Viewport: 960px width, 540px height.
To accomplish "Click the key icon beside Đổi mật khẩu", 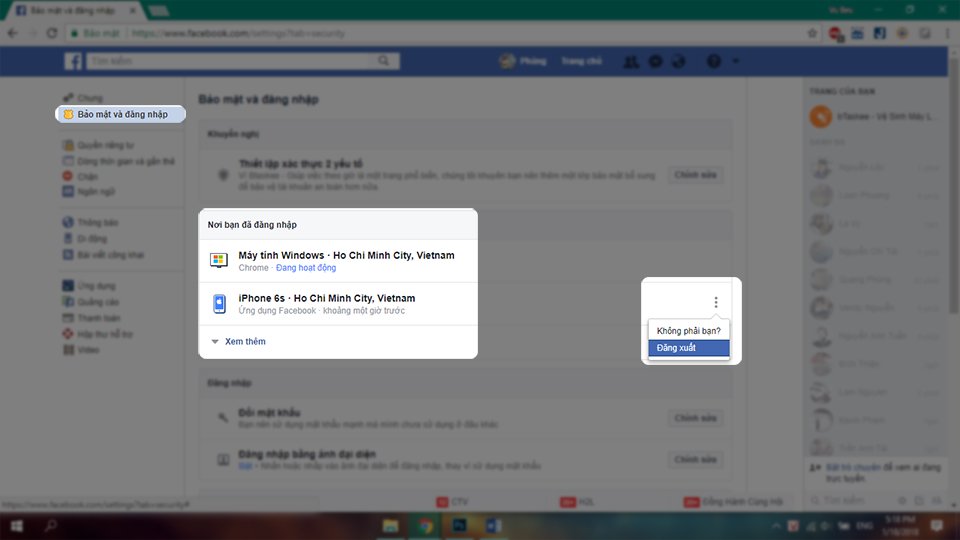I will point(223,418).
